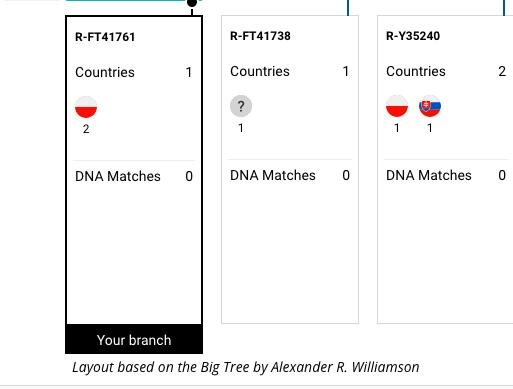This screenshot has height=389, width=513.
Task: Click the black node dot above R-FT41761
Action: point(192,3)
